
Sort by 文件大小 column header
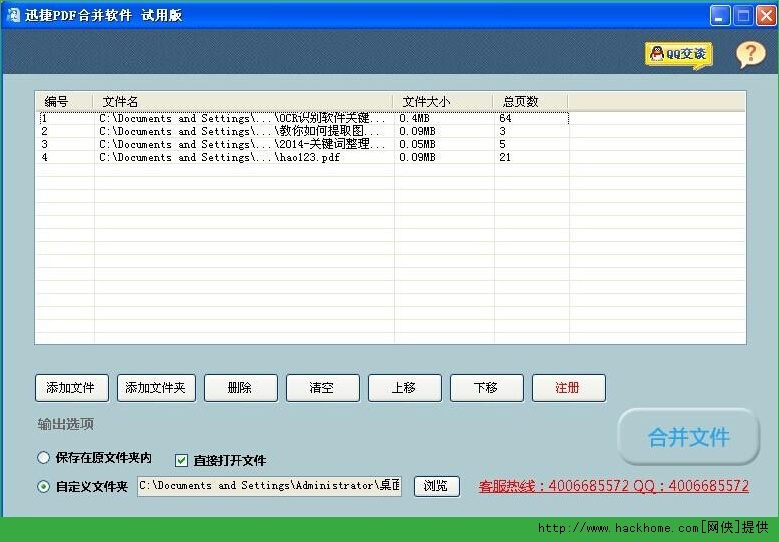444,101
